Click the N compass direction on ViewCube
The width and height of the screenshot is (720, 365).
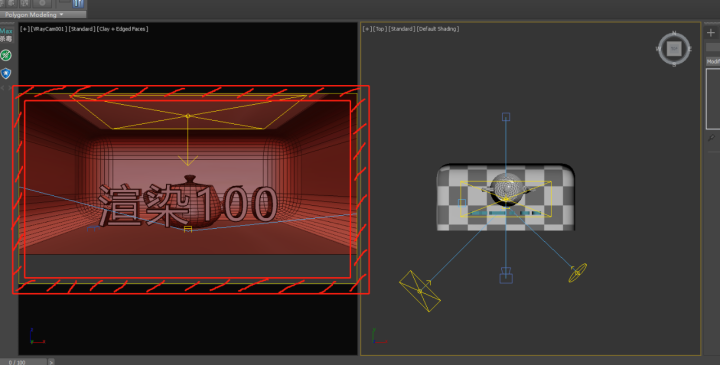[x=674, y=33]
